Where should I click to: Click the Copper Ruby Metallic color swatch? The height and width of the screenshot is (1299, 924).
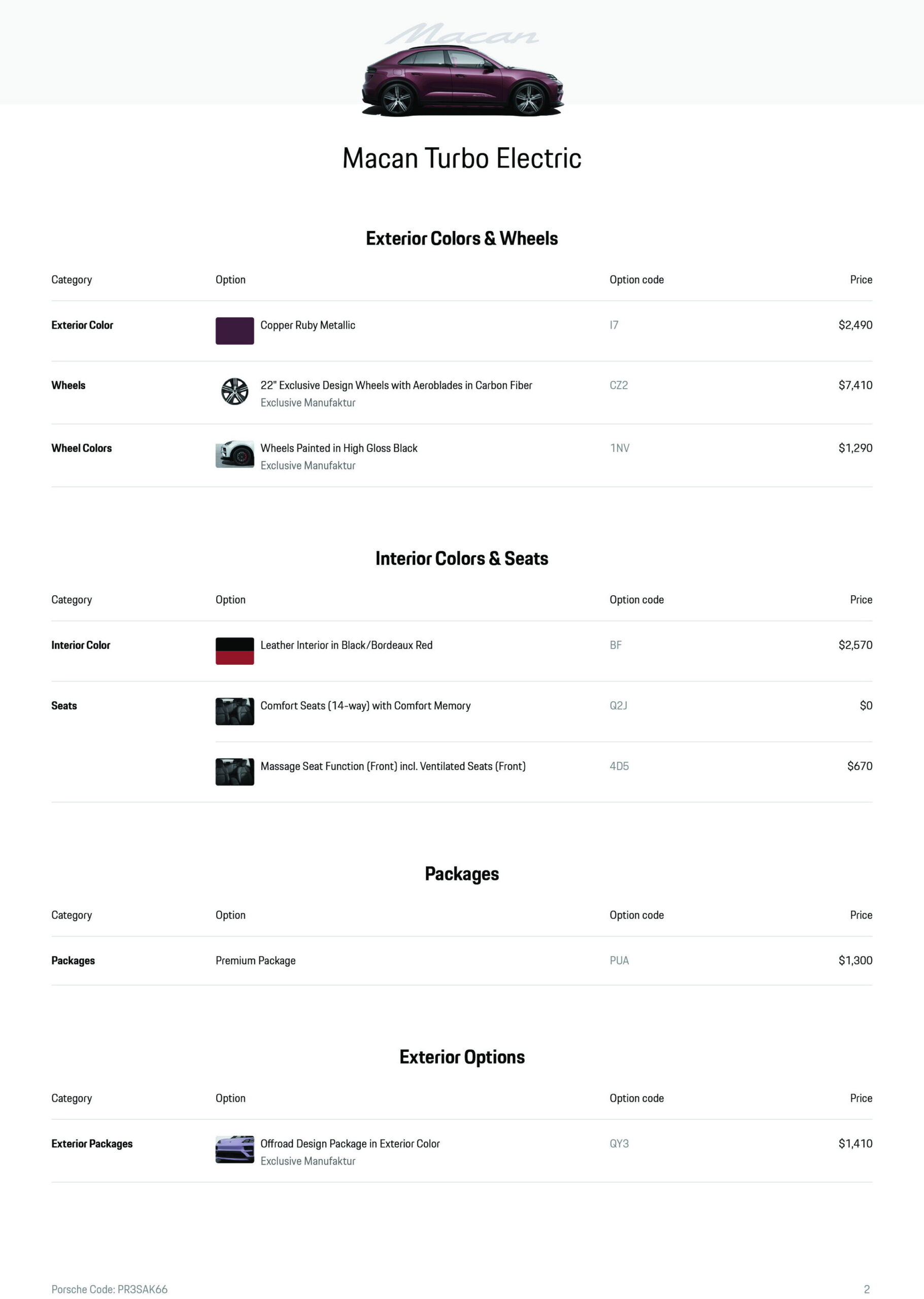point(234,330)
